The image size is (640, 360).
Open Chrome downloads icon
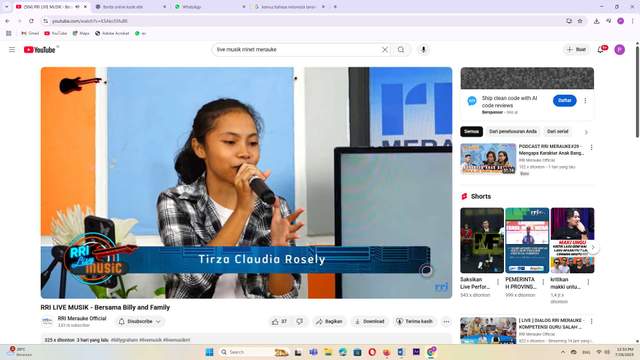pos(596,21)
